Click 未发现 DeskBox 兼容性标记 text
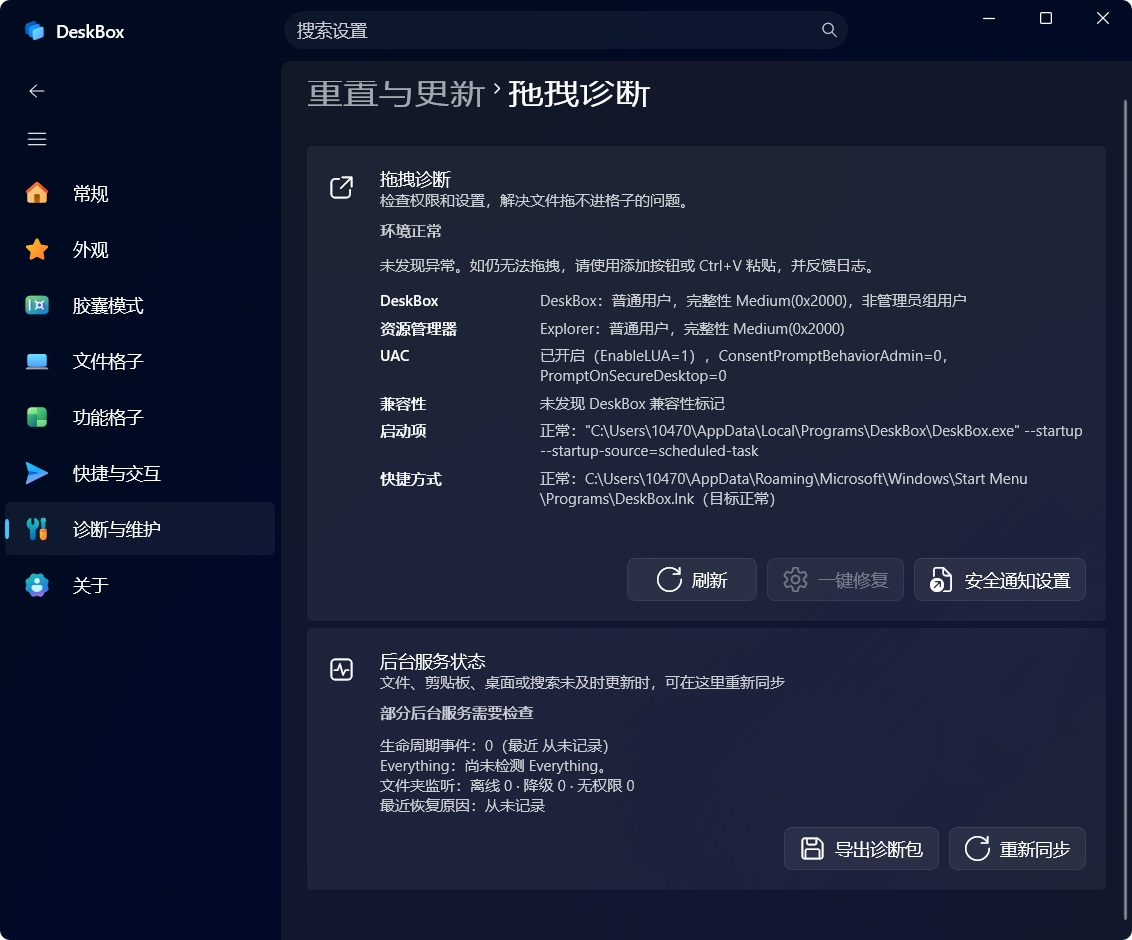Screen dimensions: 1132x940 pyautogui.click(x=632, y=404)
